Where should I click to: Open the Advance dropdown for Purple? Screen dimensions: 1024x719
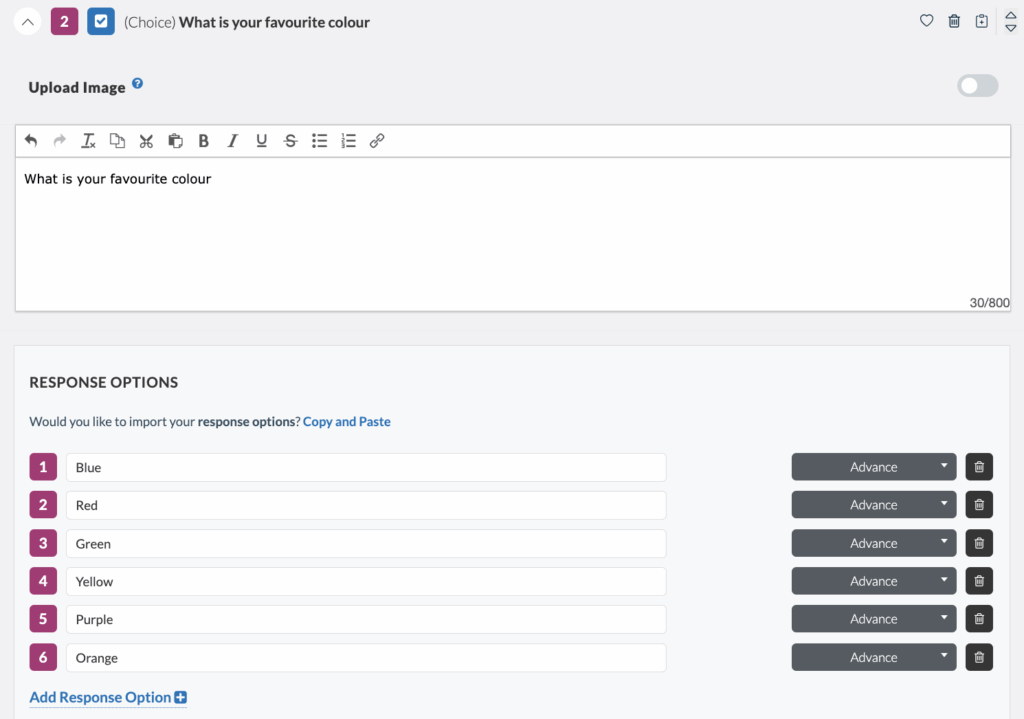[873, 618]
